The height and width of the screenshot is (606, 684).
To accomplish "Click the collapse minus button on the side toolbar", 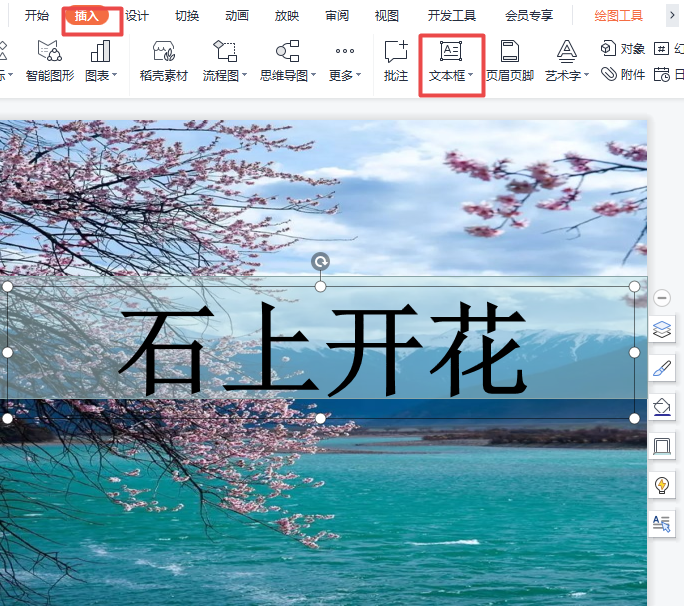I will click(x=662, y=298).
